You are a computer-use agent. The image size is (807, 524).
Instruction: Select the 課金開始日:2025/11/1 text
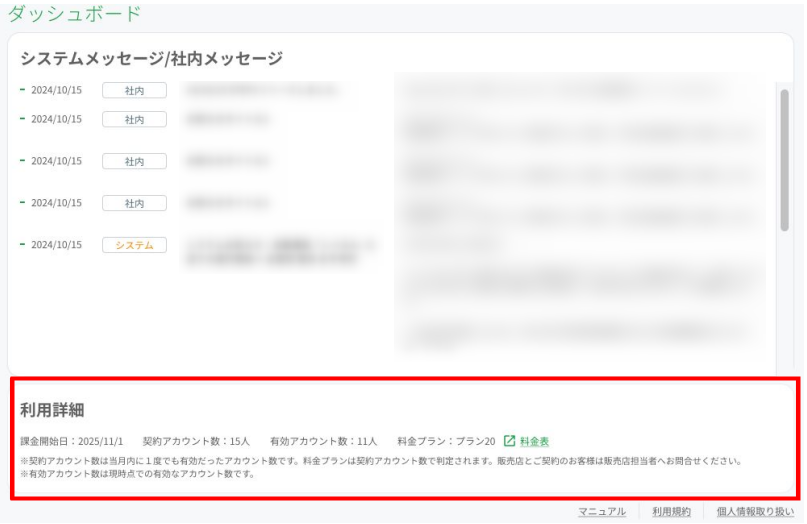point(72,441)
